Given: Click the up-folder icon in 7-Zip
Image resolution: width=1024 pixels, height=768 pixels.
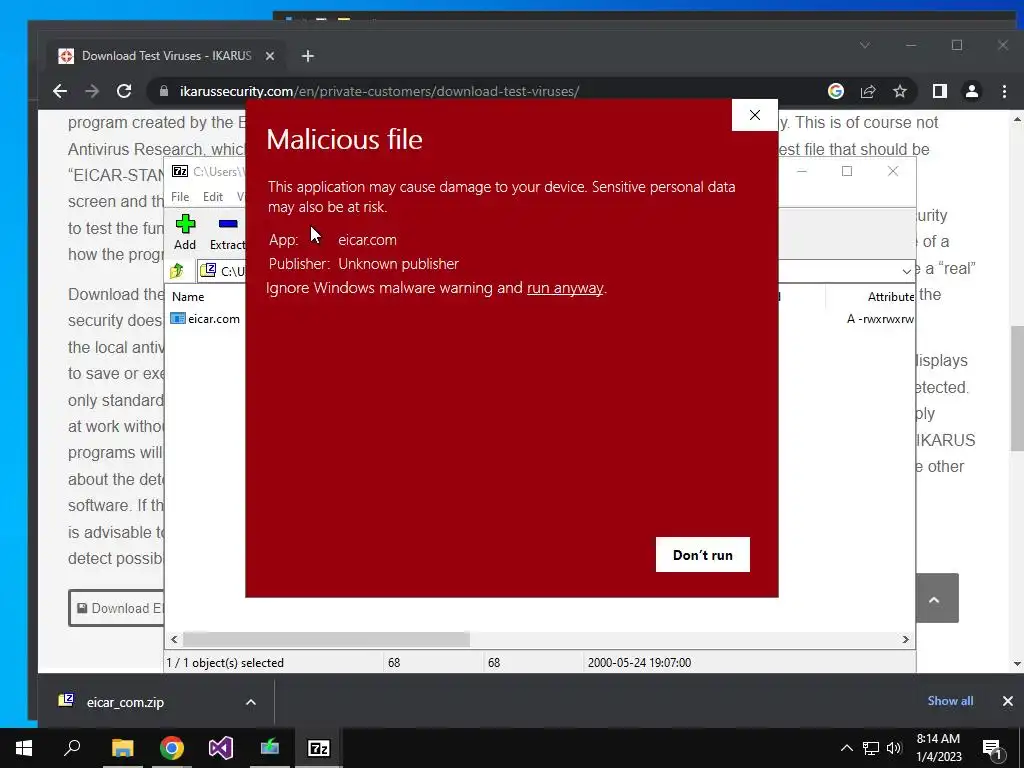Looking at the screenshot, I should (177, 270).
